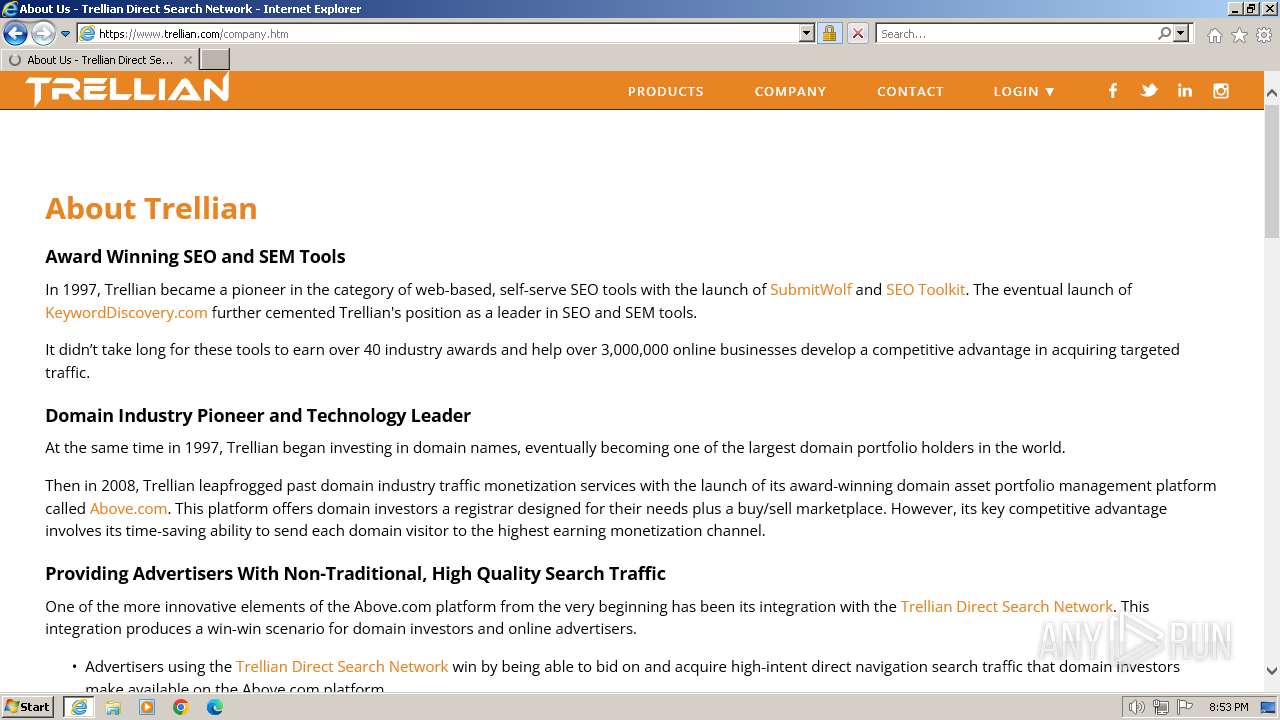
Task: Click the scrollbar down arrow
Action: [x=1272, y=671]
